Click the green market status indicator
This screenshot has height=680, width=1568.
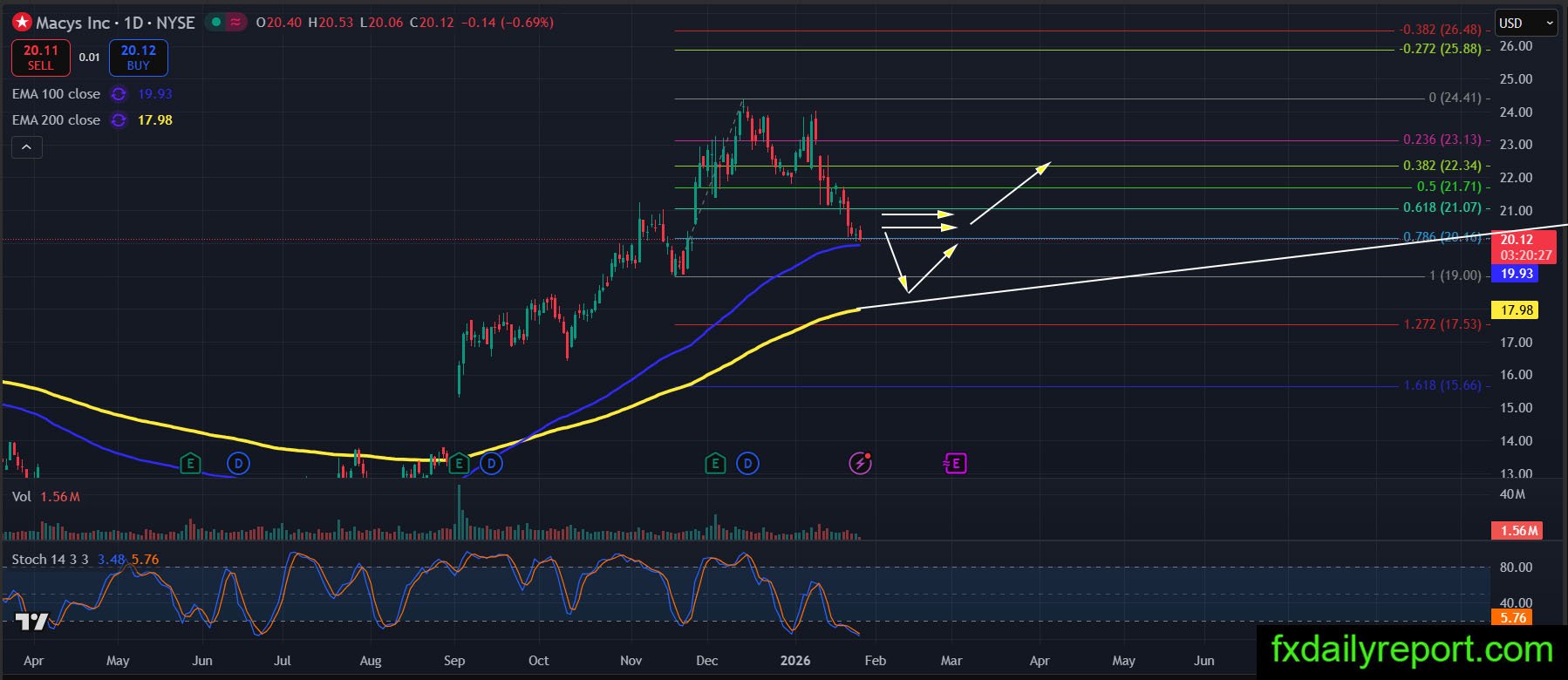click(x=216, y=22)
